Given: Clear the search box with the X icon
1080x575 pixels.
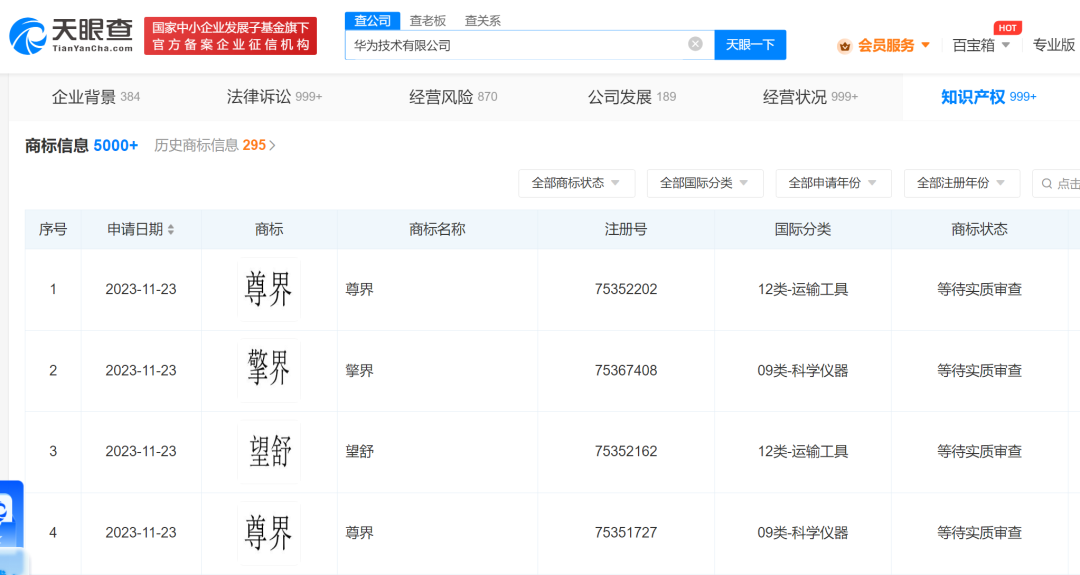Looking at the screenshot, I should pos(696,44).
